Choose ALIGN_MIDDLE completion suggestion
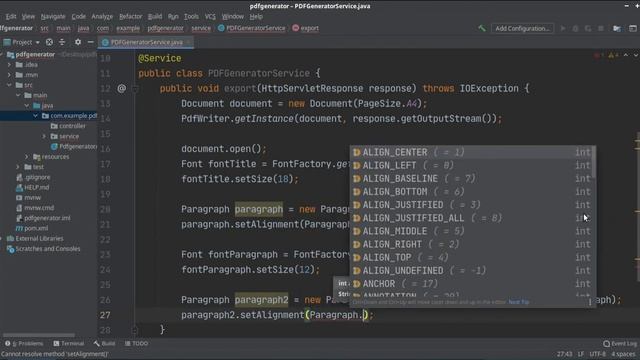The height and width of the screenshot is (360, 640). (472, 231)
